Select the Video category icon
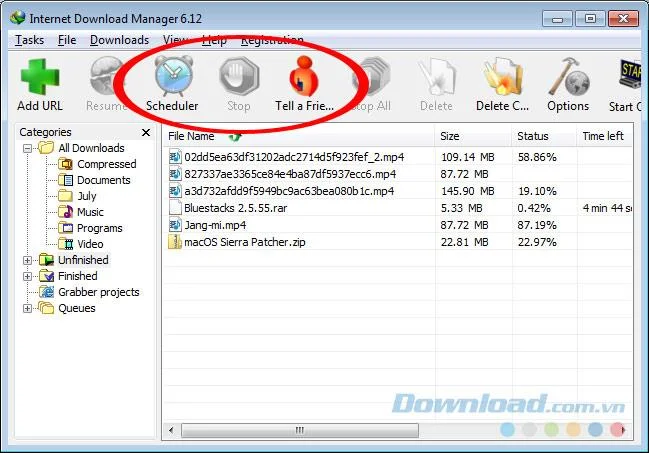Screen dimensions: 649x453 point(65,244)
